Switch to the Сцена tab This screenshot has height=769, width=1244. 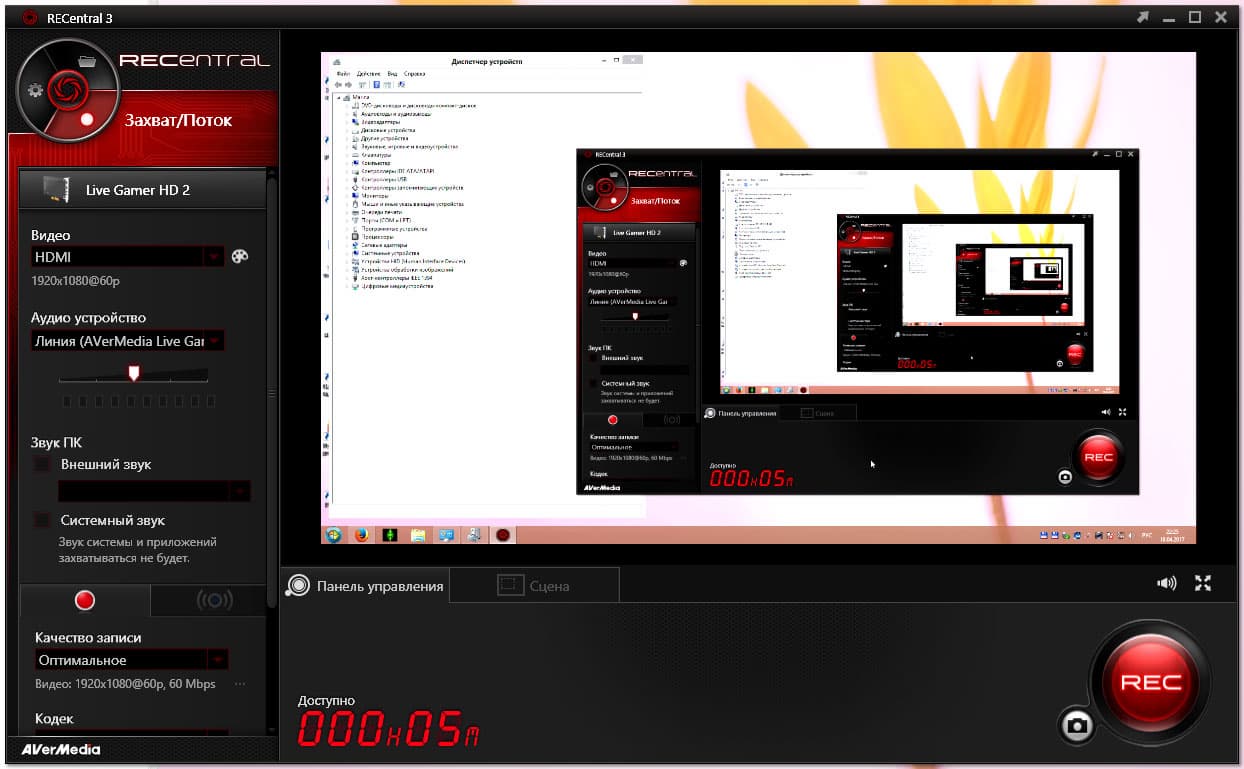(x=534, y=586)
